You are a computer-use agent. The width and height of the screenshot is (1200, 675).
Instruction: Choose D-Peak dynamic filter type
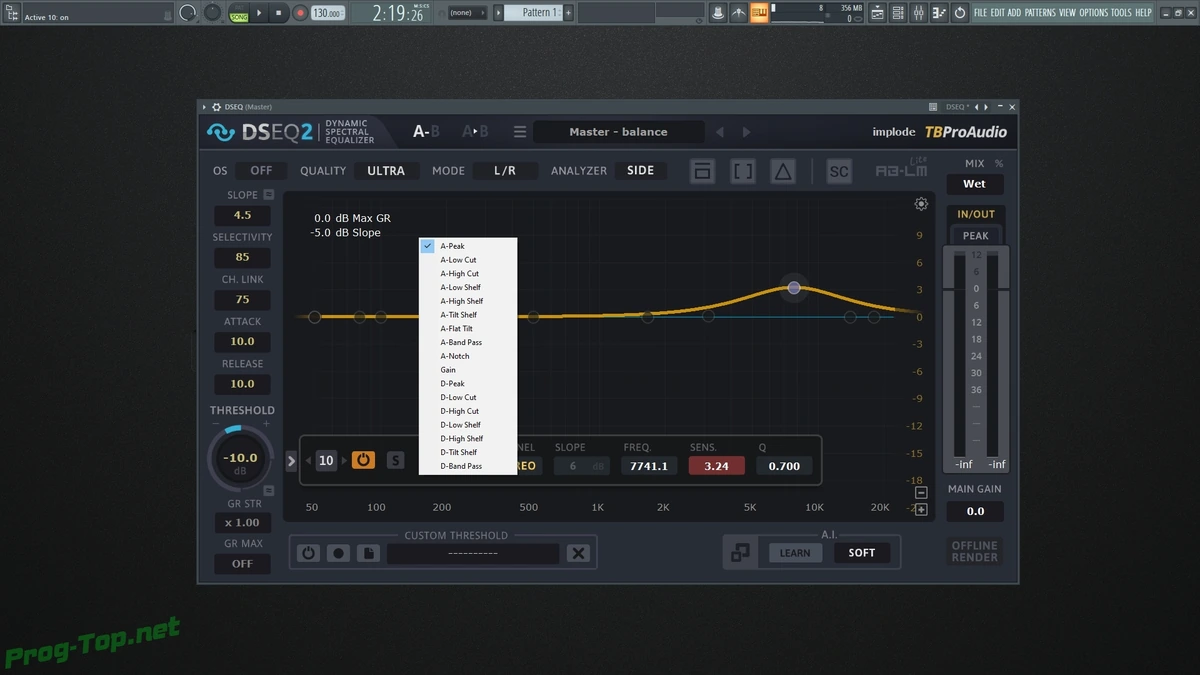(467, 384)
